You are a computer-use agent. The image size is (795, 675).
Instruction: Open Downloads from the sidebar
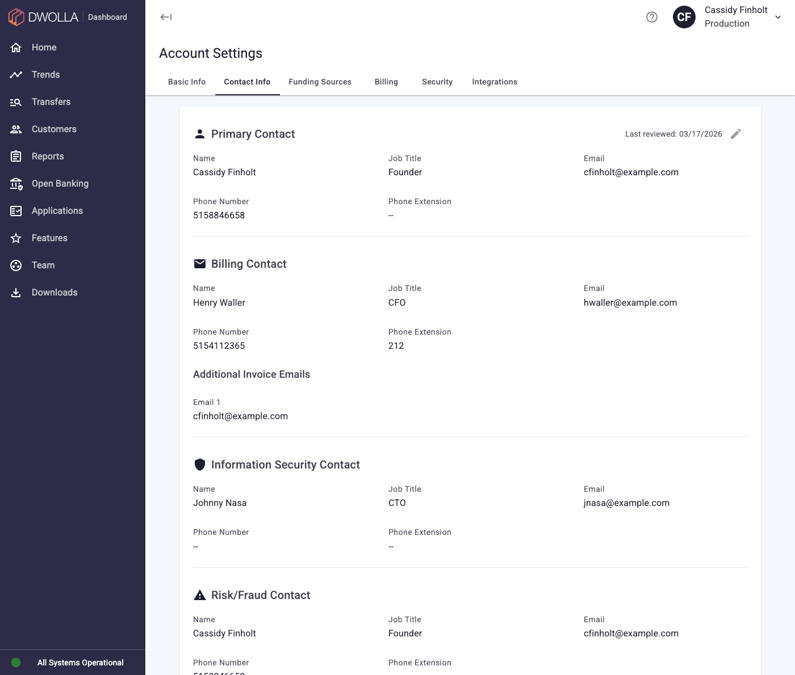tap(54, 293)
